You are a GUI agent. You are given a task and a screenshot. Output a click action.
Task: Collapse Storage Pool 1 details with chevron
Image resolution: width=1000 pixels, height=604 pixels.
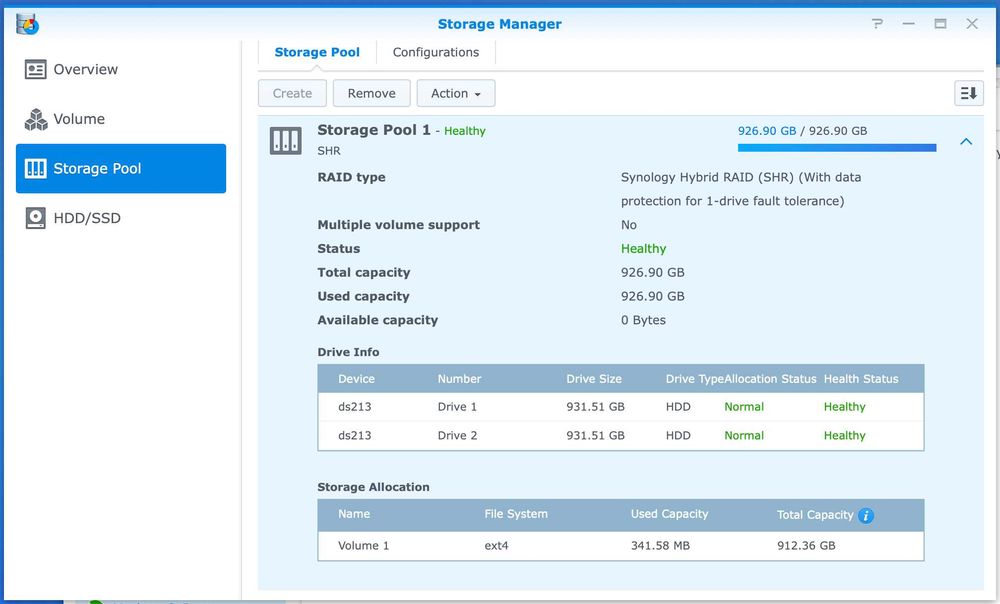pyautogui.click(x=966, y=142)
